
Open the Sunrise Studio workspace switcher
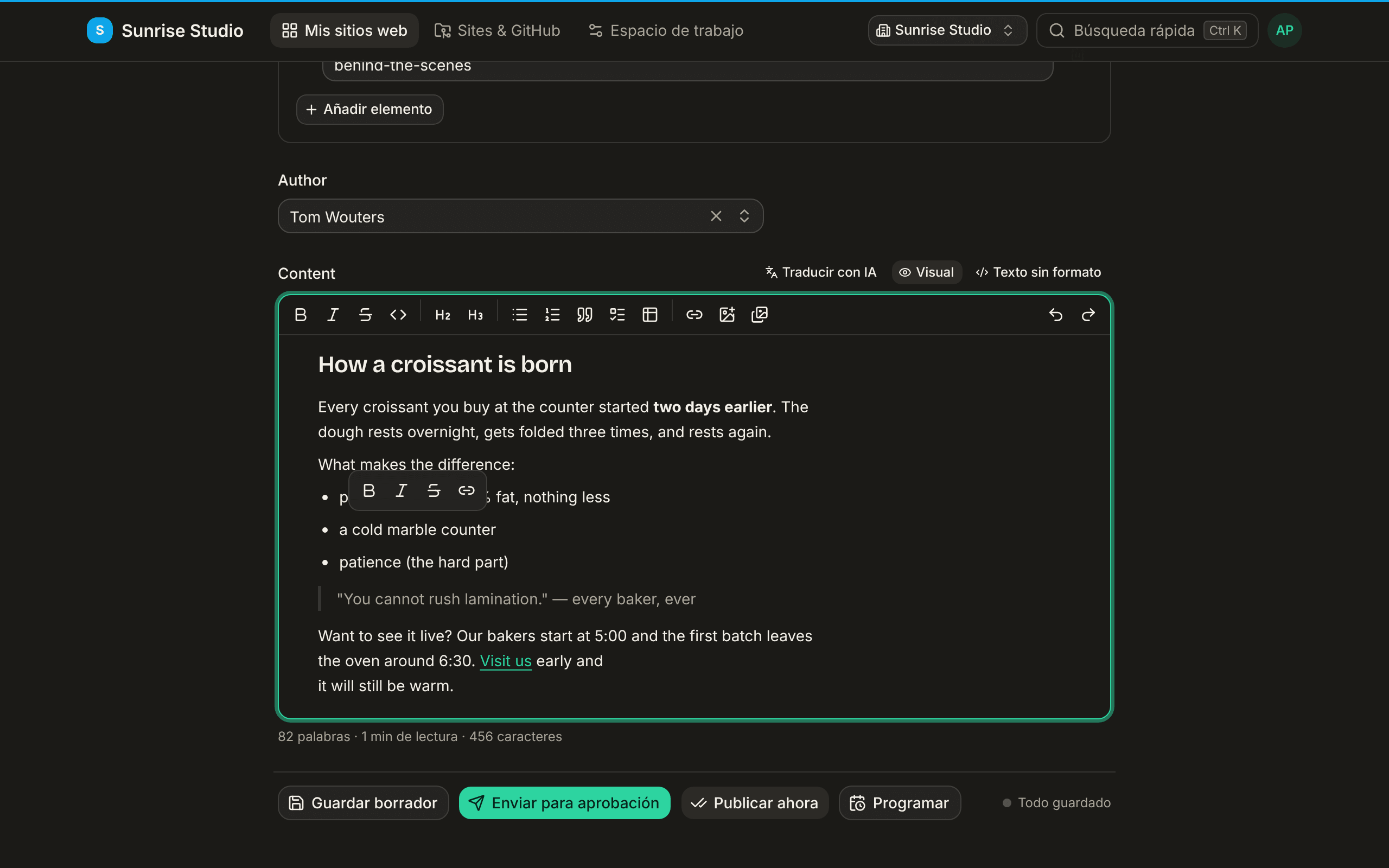click(948, 30)
